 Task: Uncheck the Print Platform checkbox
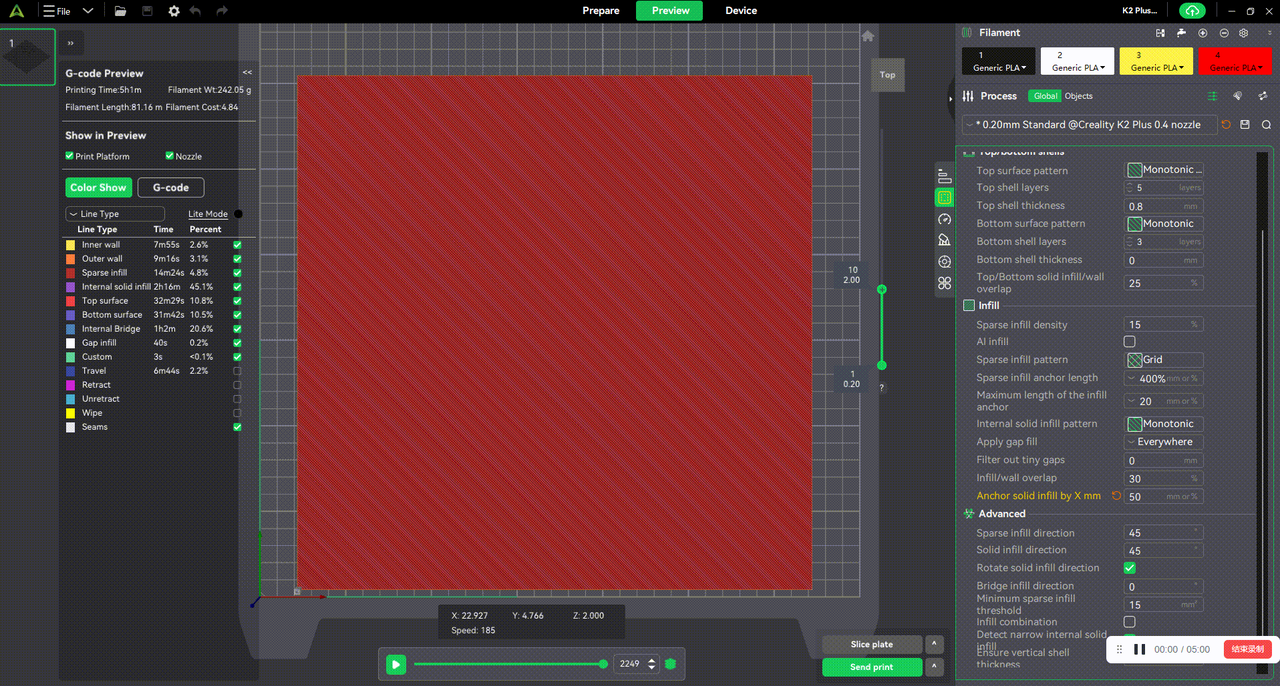(x=70, y=156)
